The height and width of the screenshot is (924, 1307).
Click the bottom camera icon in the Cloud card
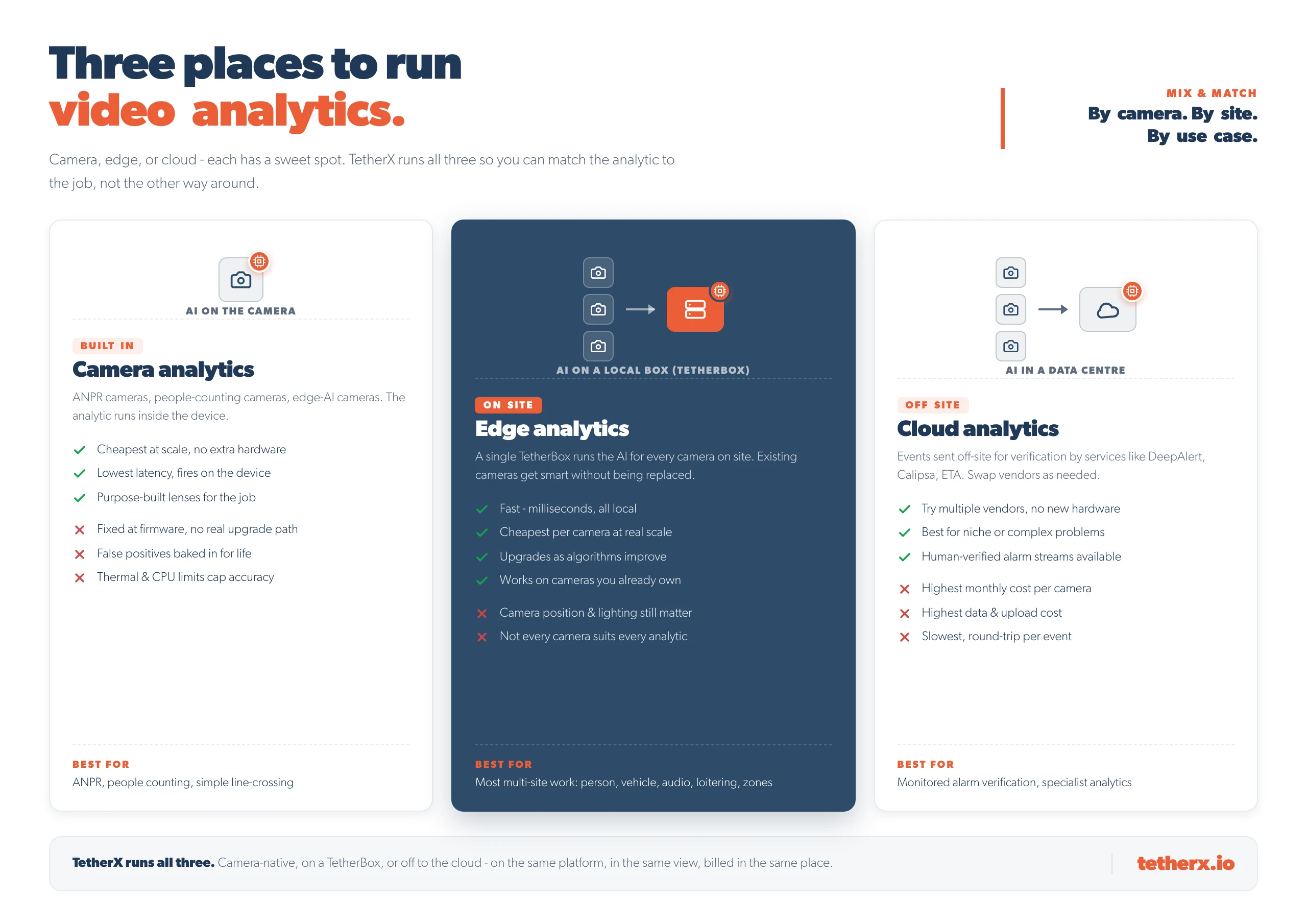1011,346
